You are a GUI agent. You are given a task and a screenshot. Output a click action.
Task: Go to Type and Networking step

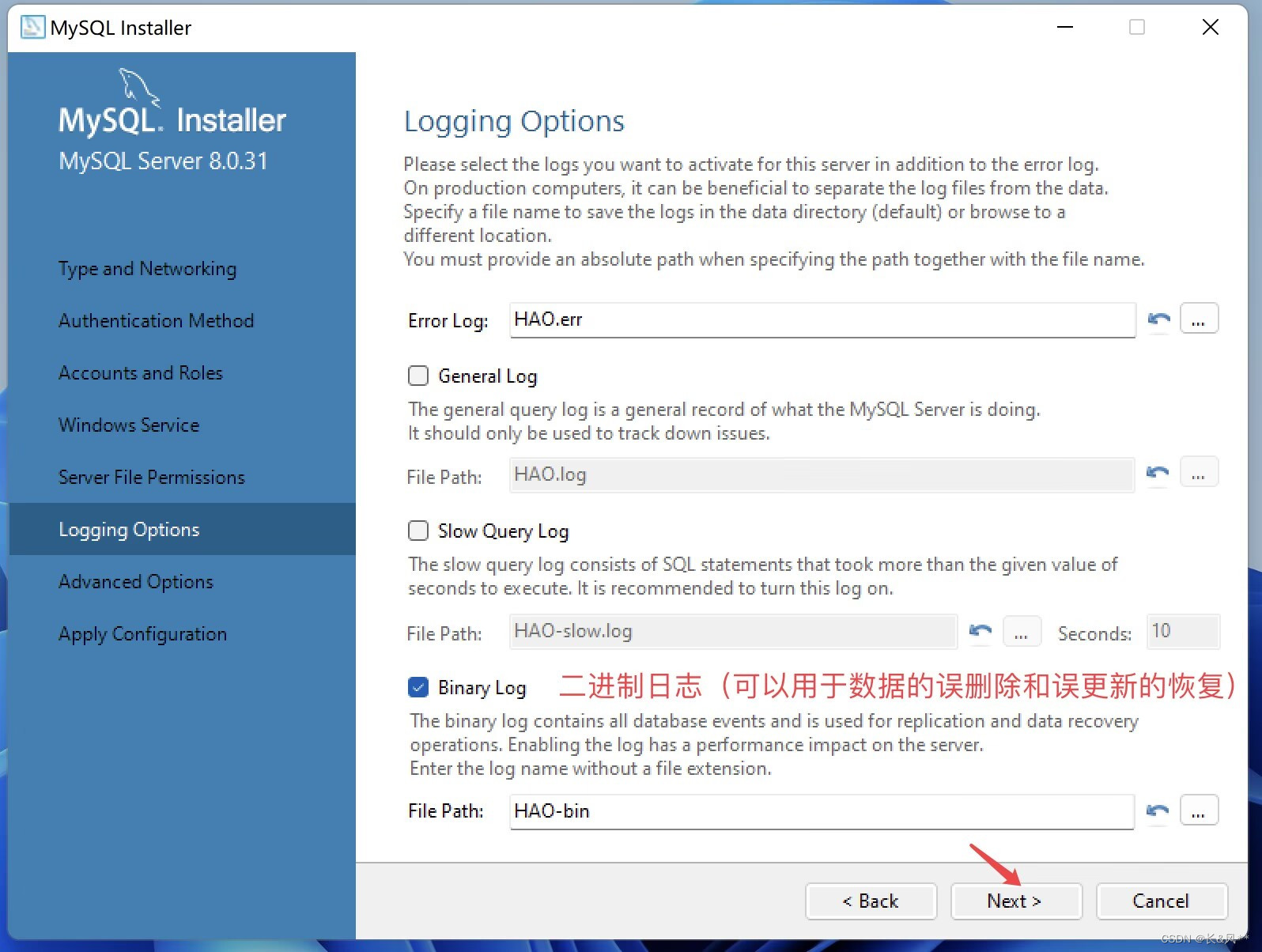(147, 269)
